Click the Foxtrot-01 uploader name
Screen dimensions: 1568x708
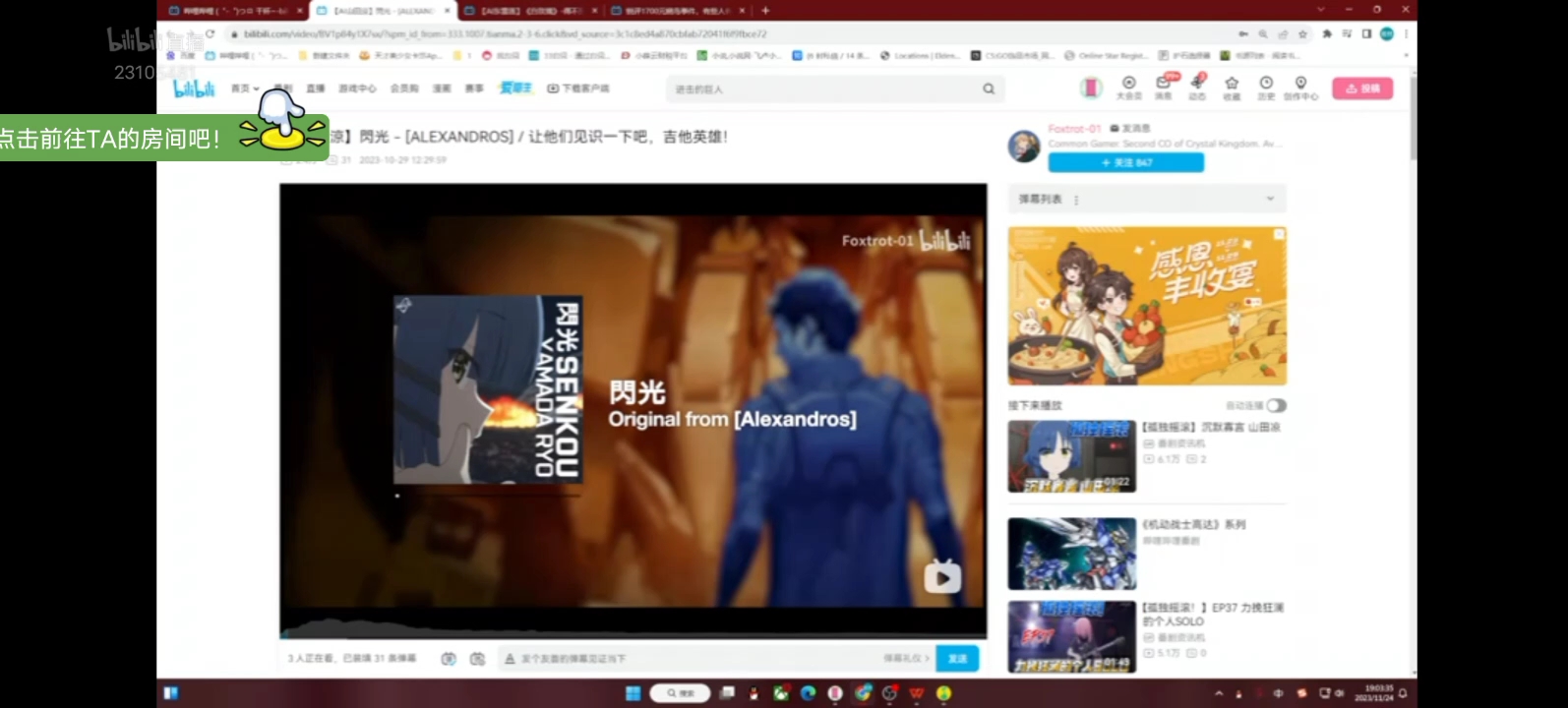pyautogui.click(x=1074, y=129)
